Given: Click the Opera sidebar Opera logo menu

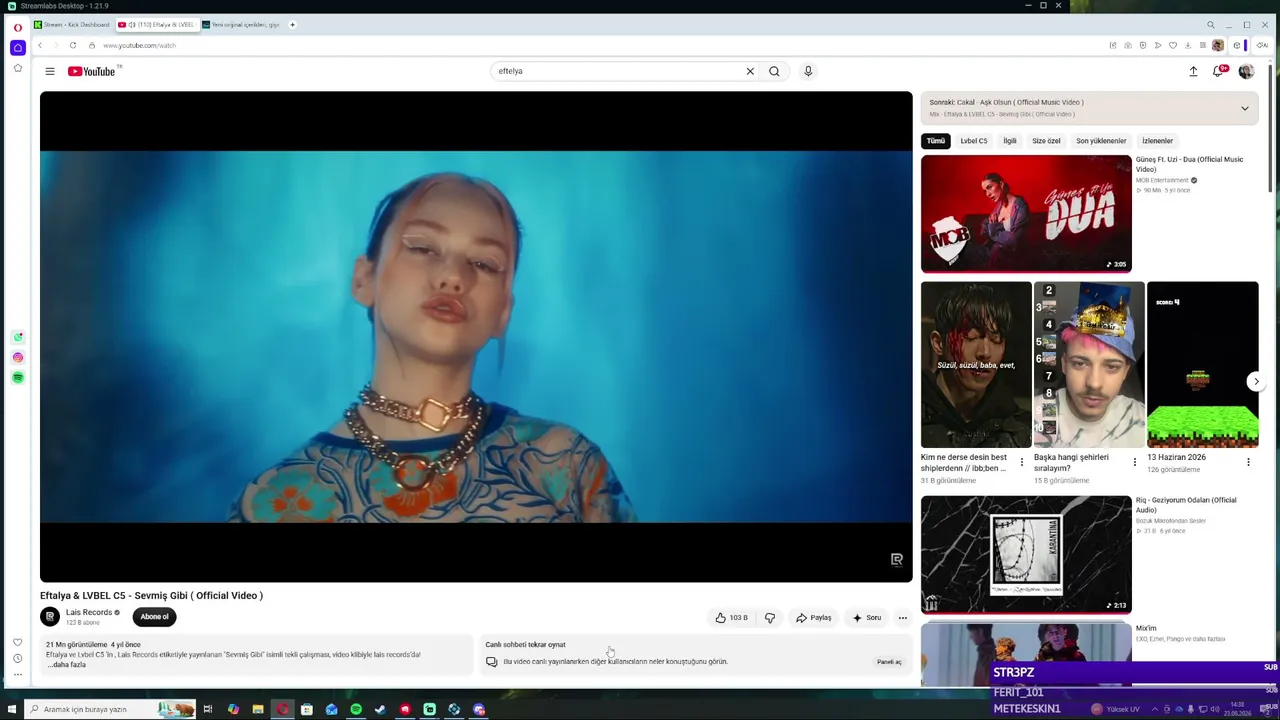Looking at the screenshot, I should click(17, 27).
